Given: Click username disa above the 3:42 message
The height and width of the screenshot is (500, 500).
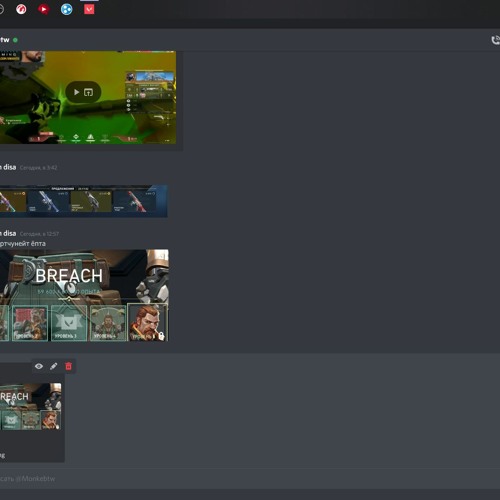Looking at the screenshot, I should click(9, 167).
